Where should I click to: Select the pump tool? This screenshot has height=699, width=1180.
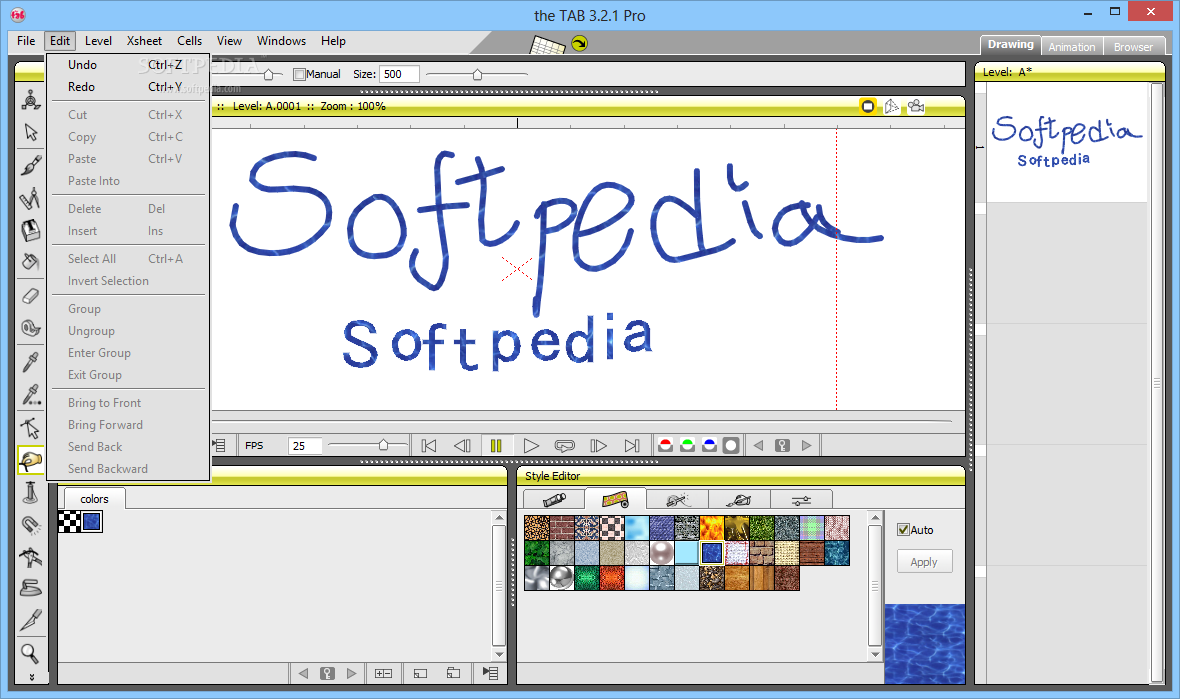(x=31, y=492)
